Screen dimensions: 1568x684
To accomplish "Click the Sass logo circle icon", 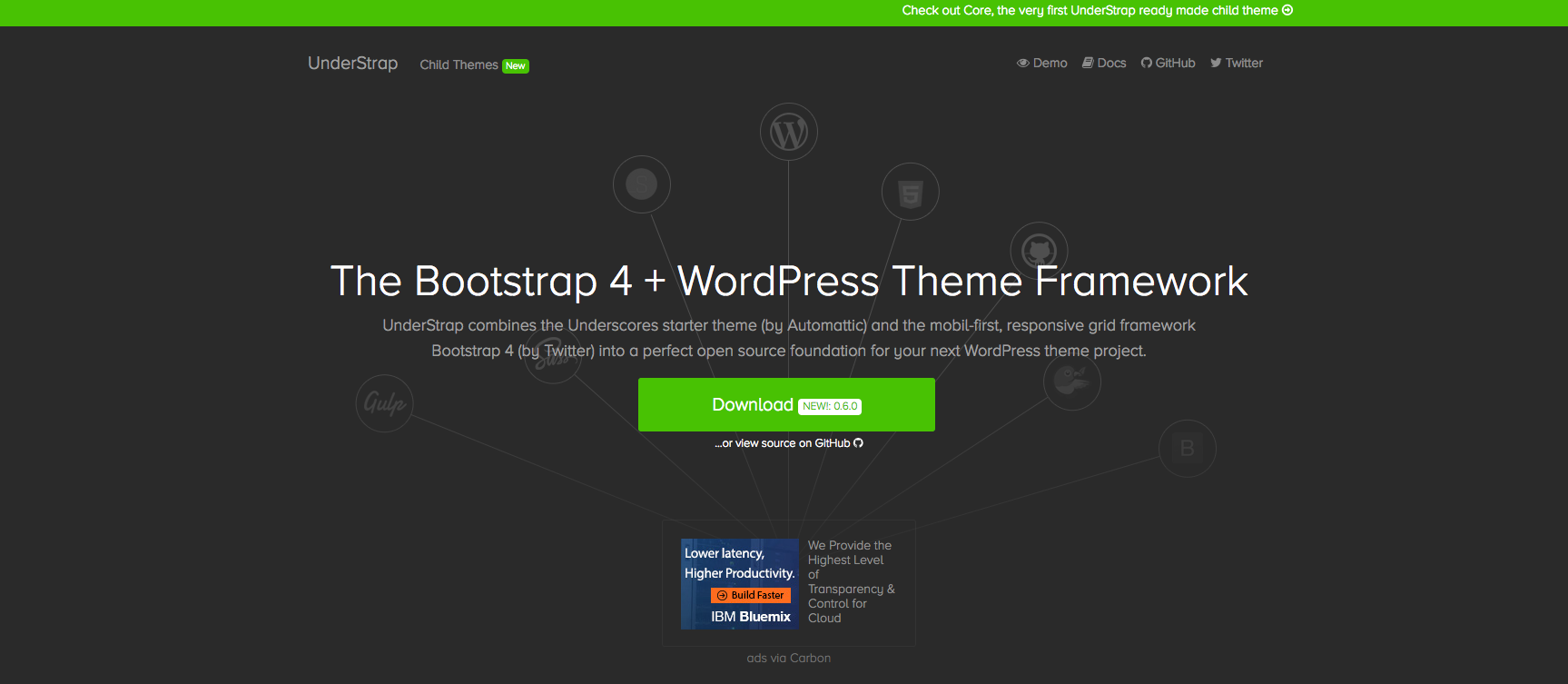I will 553,355.
